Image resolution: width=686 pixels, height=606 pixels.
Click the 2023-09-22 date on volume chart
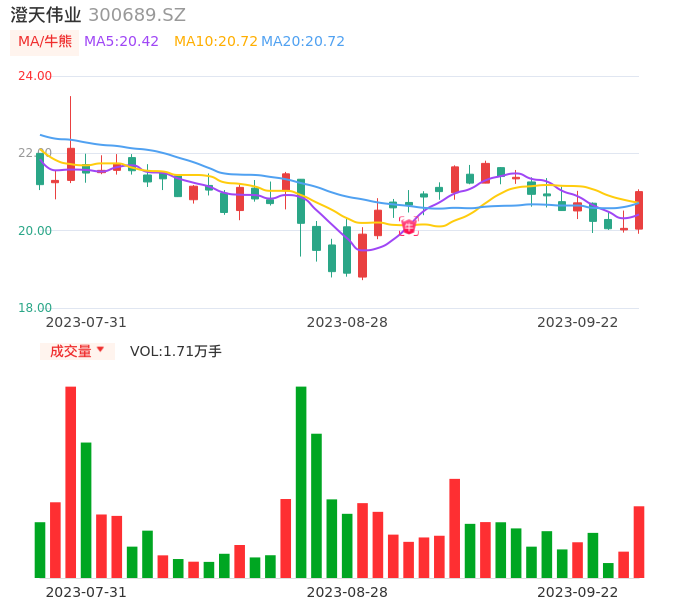pos(578,592)
